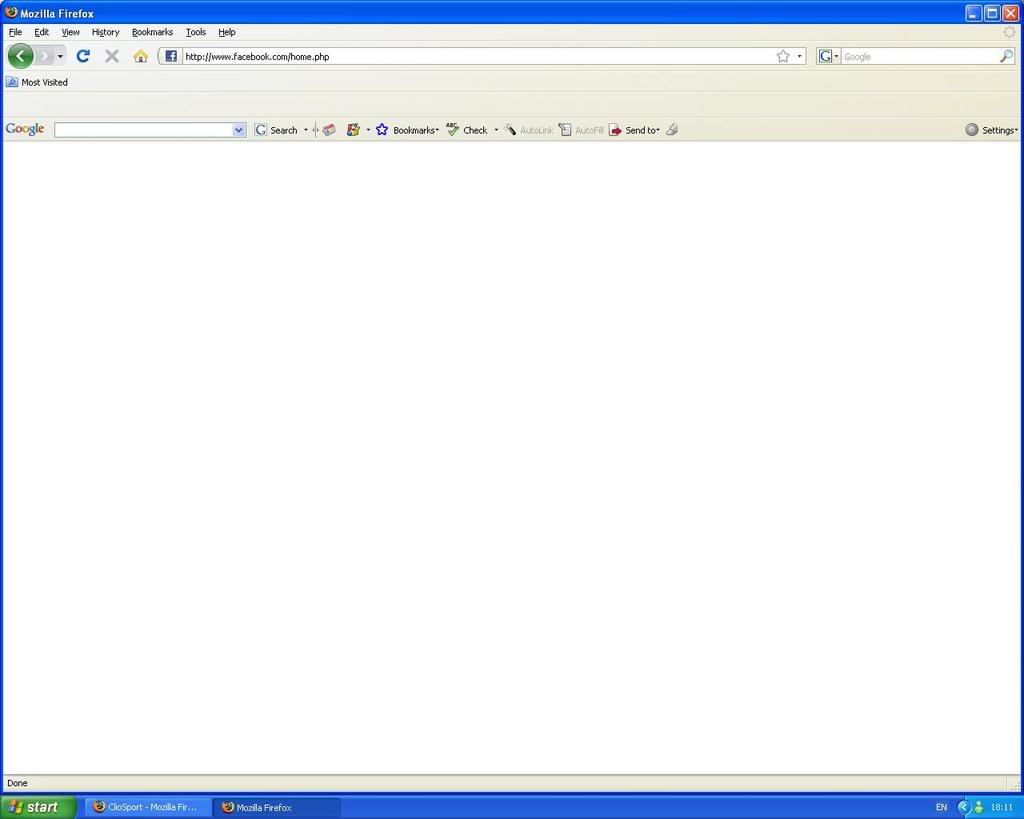Image resolution: width=1024 pixels, height=819 pixels.
Task: Click the Facebook favicon in address bar
Action: tap(171, 56)
